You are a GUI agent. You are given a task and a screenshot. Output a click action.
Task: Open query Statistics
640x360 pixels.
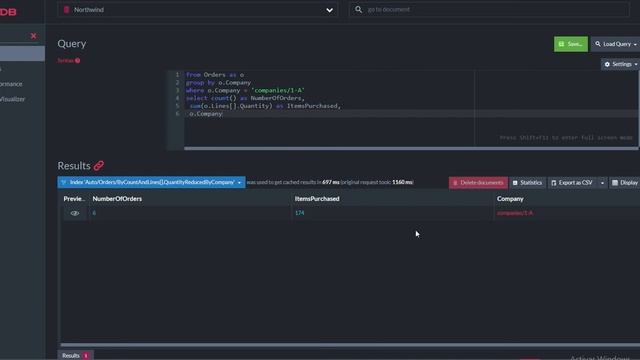[527, 182]
